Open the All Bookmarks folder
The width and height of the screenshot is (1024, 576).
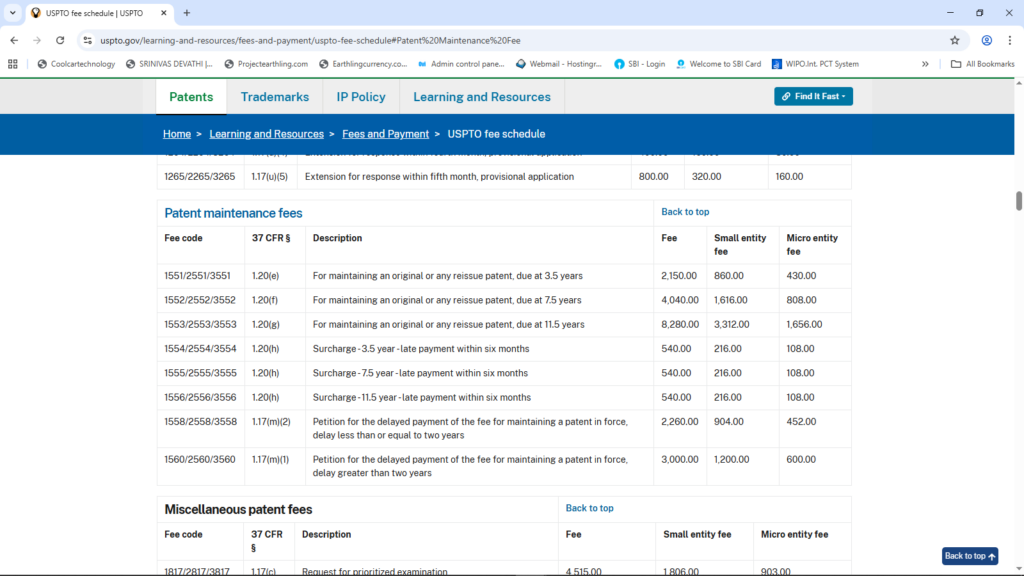983,64
